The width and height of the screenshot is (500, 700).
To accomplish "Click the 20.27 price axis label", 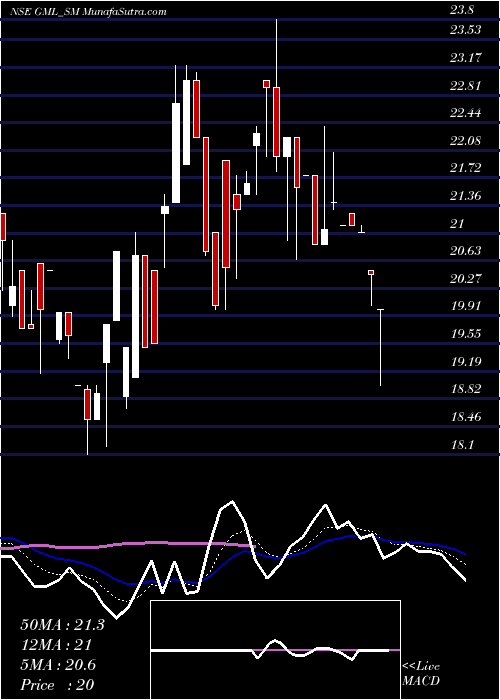I will click(467, 279).
